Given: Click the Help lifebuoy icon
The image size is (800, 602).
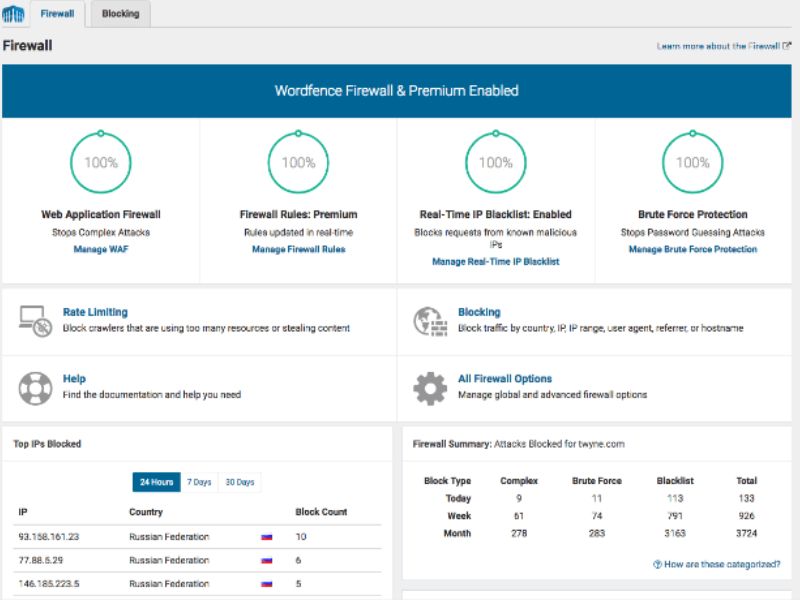Looking at the screenshot, I should (x=35, y=387).
